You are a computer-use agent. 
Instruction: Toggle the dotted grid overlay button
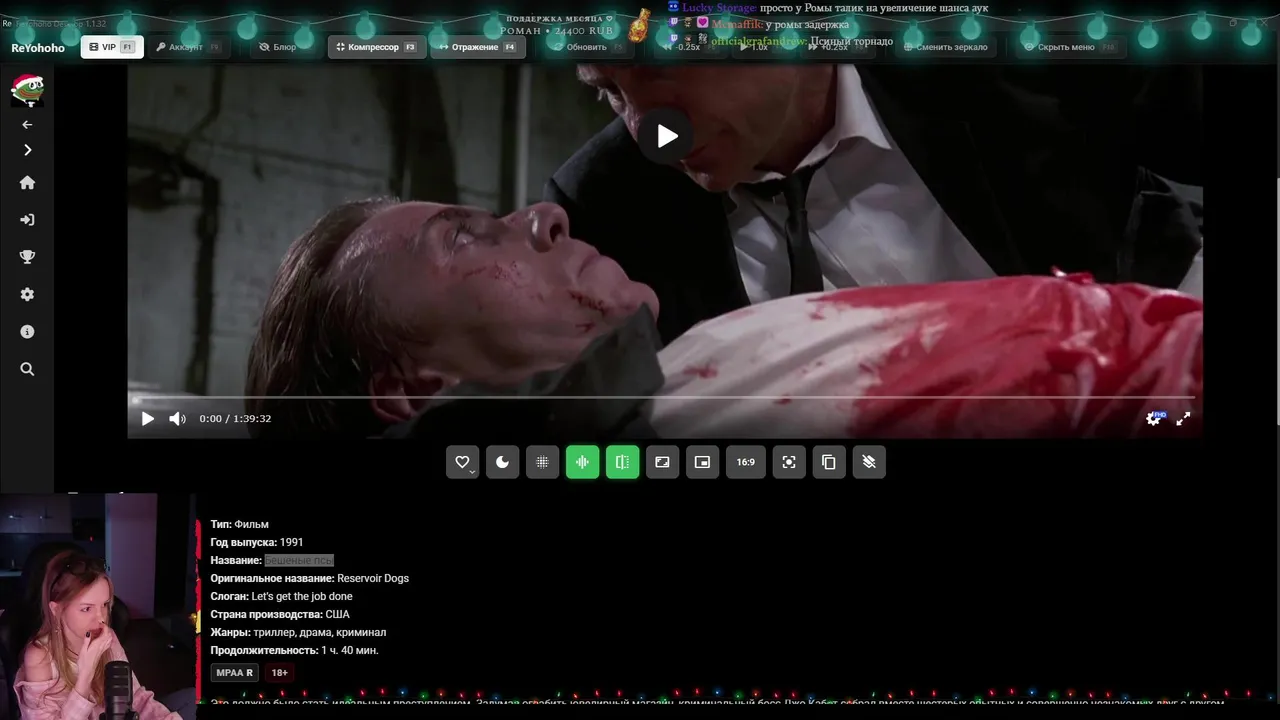click(x=542, y=462)
